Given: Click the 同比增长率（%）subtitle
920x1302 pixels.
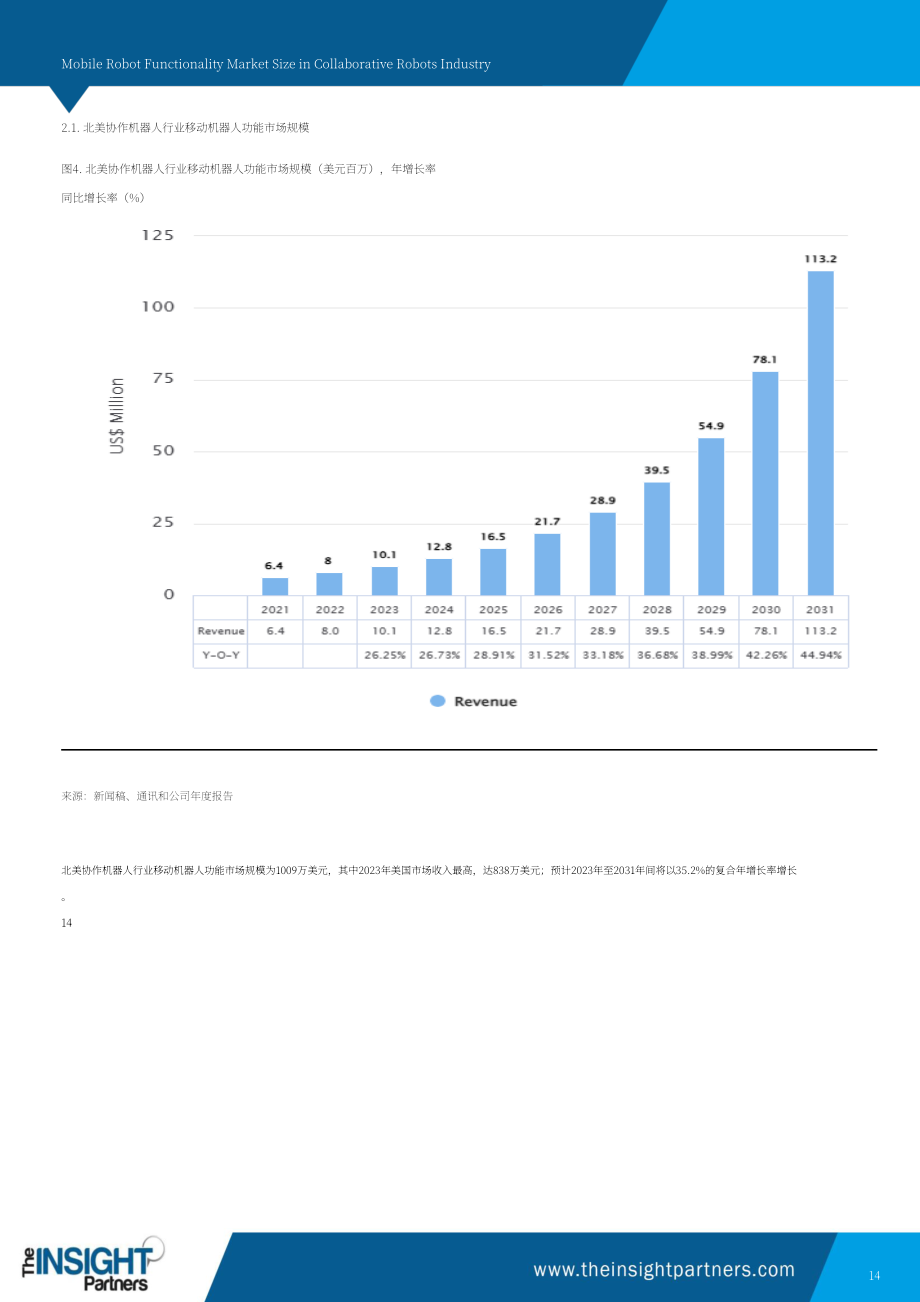Looking at the screenshot, I should 103,198.
